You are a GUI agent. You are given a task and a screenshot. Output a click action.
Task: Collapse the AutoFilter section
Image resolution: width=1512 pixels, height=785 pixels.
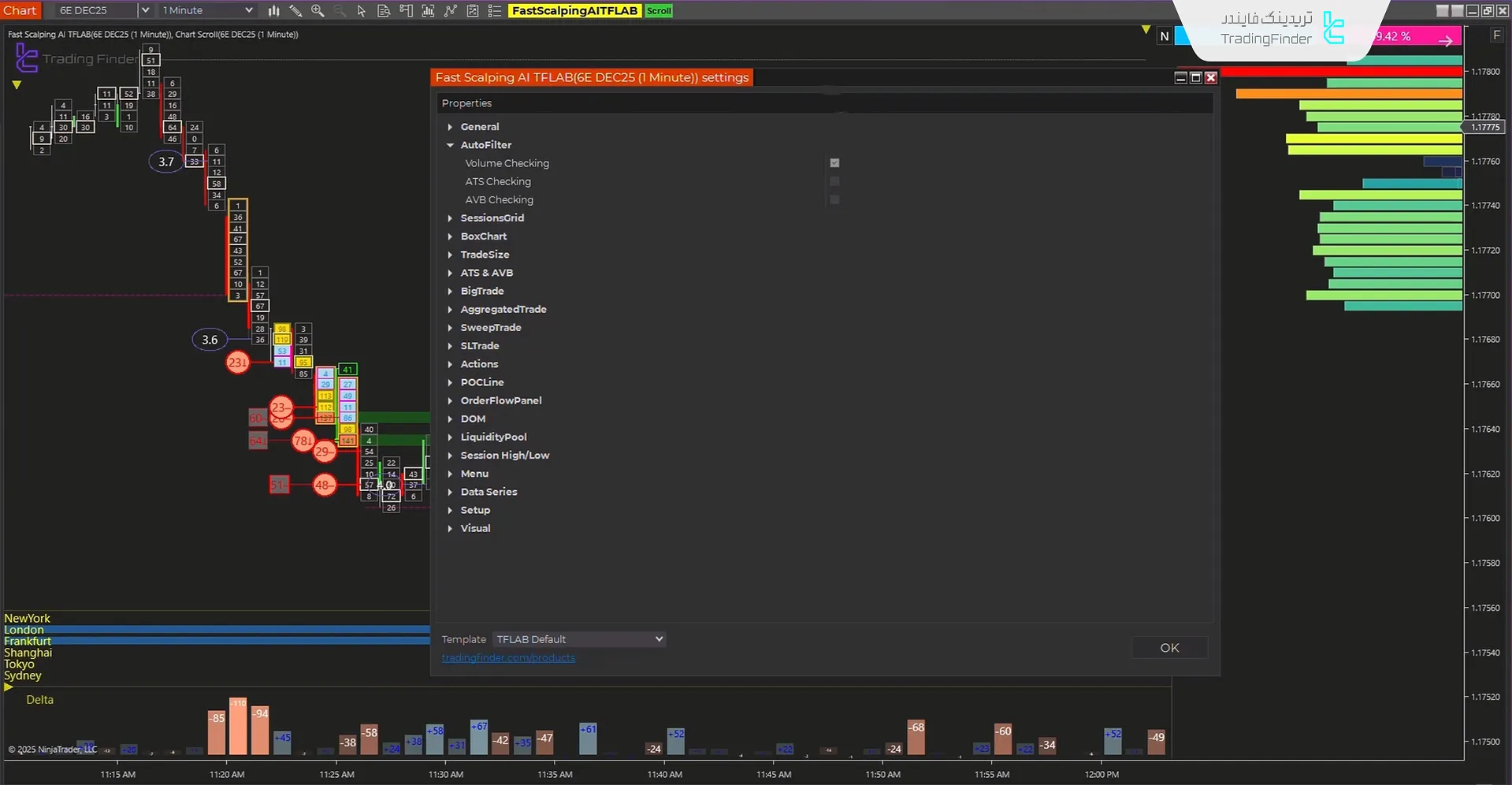pos(450,145)
